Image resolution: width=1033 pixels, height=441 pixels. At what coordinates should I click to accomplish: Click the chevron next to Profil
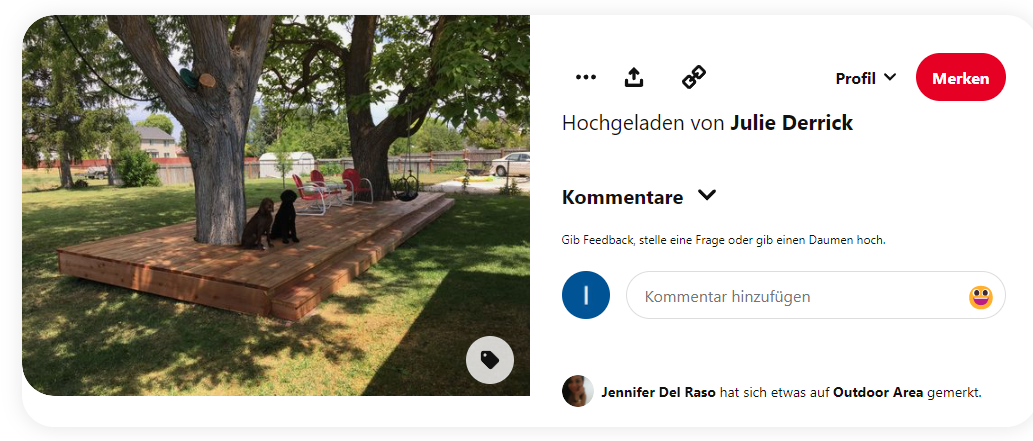tap(889, 77)
